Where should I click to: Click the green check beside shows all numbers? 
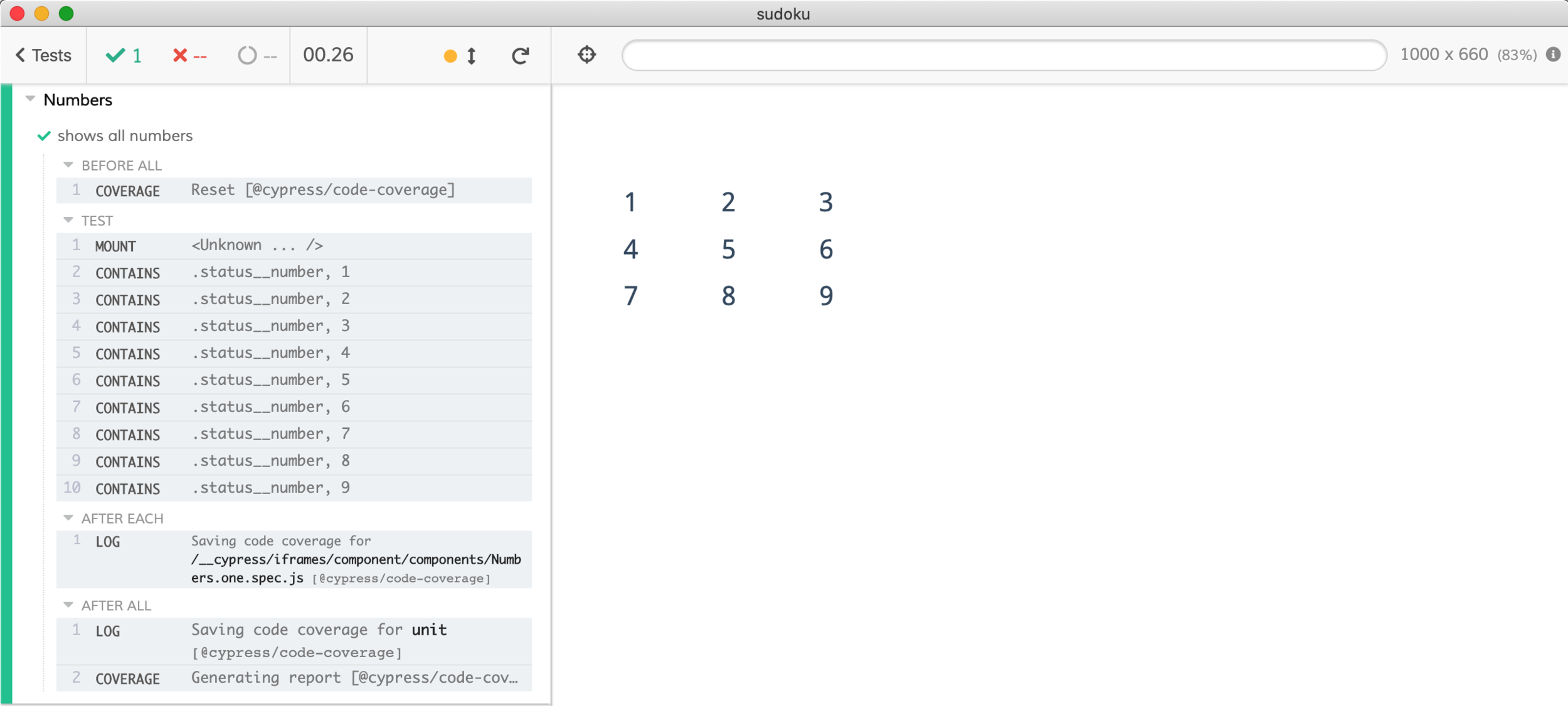click(x=44, y=136)
